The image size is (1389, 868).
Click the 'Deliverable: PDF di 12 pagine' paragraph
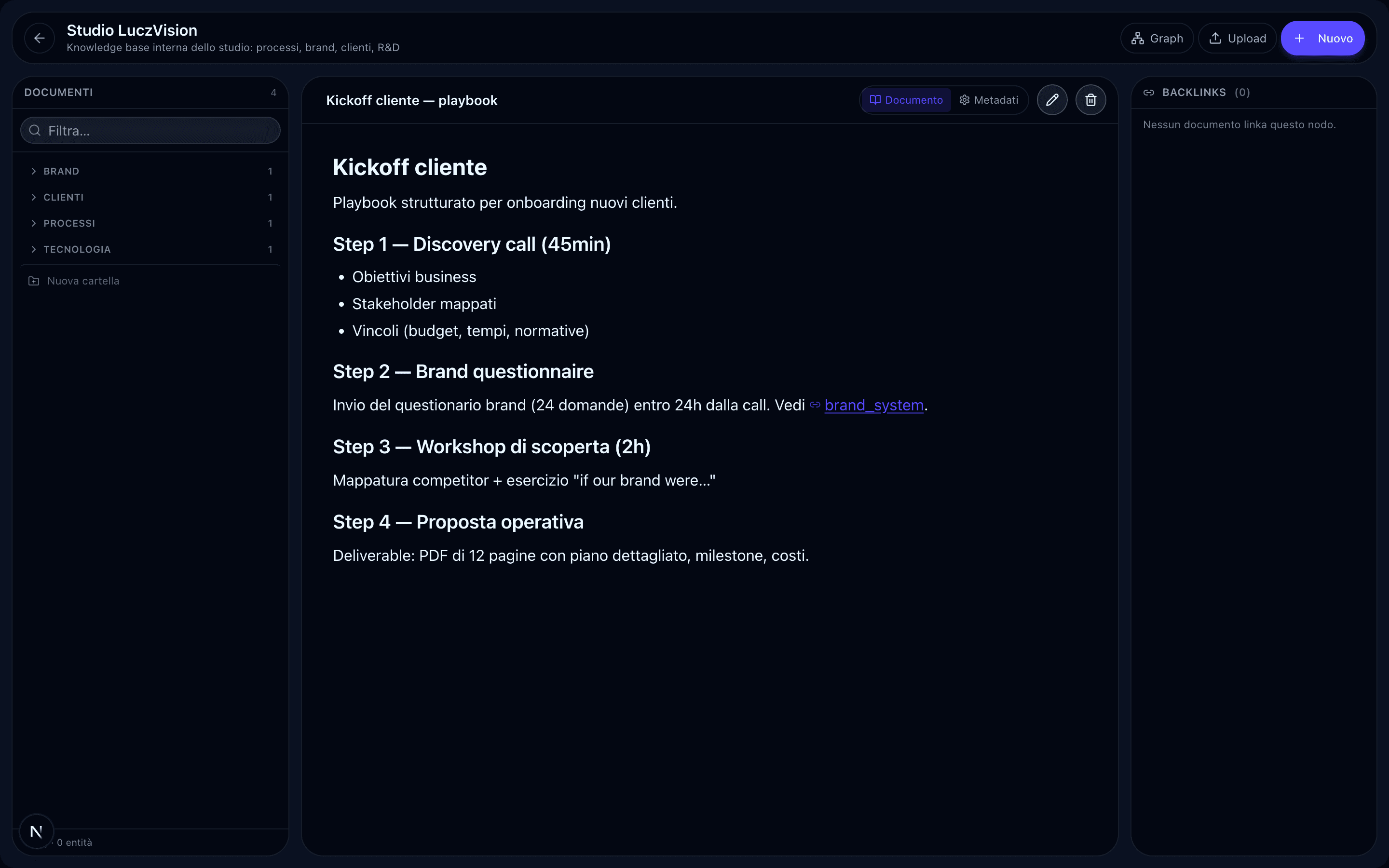tap(571, 556)
